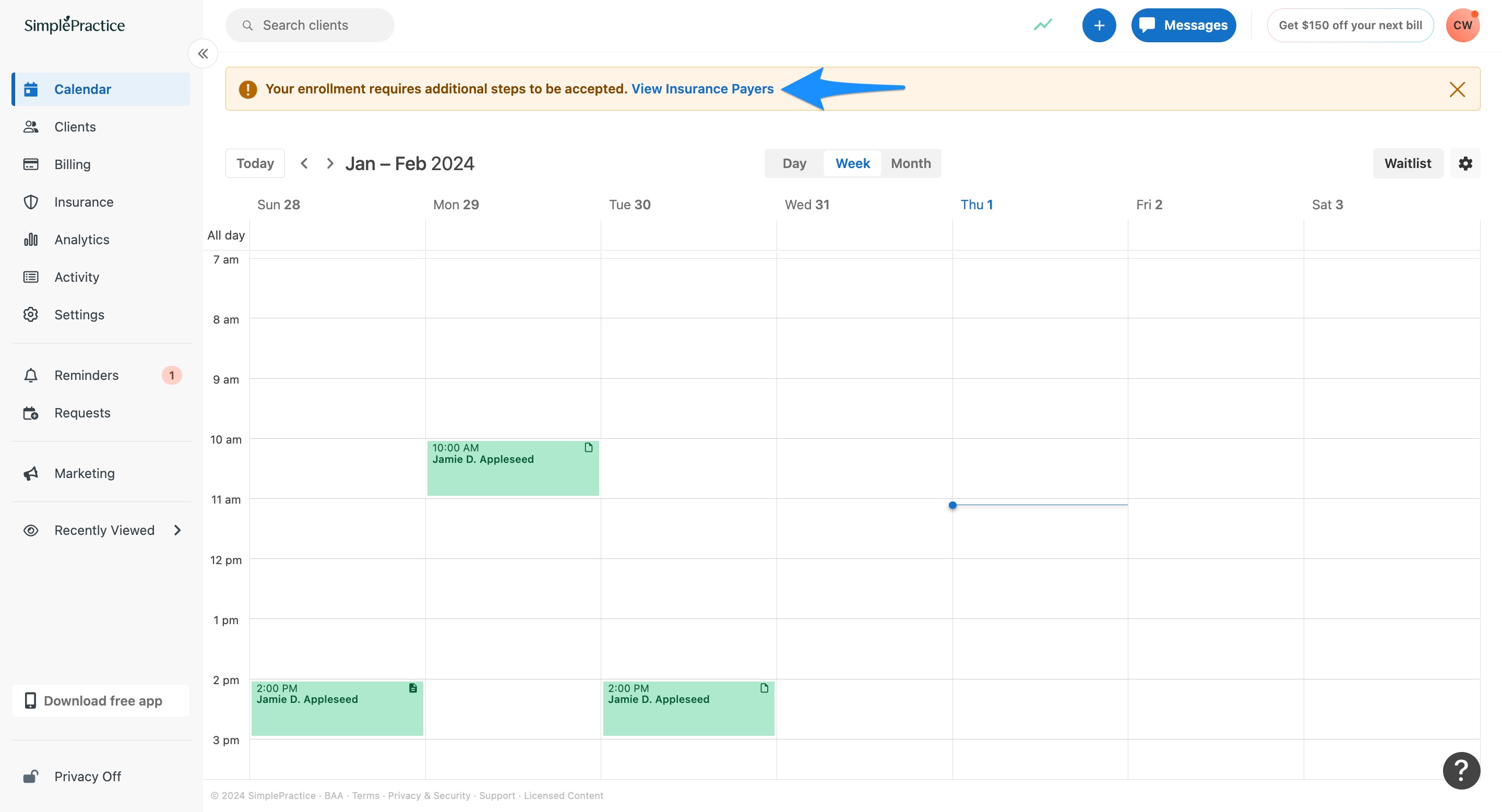
Task: Switch to Week view
Action: click(x=852, y=163)
